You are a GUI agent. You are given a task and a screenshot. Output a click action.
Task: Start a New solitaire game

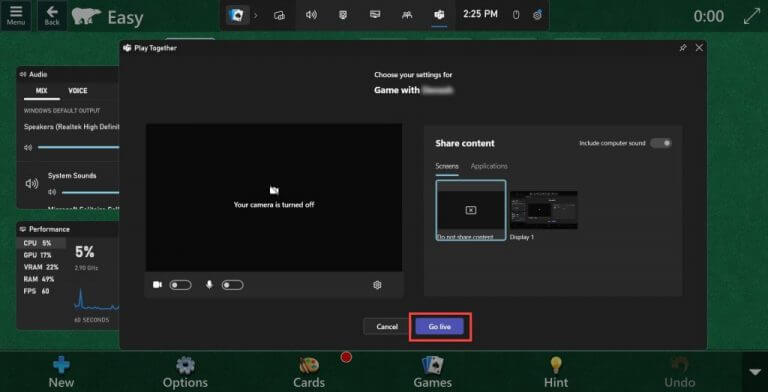(x=61, y=372)
